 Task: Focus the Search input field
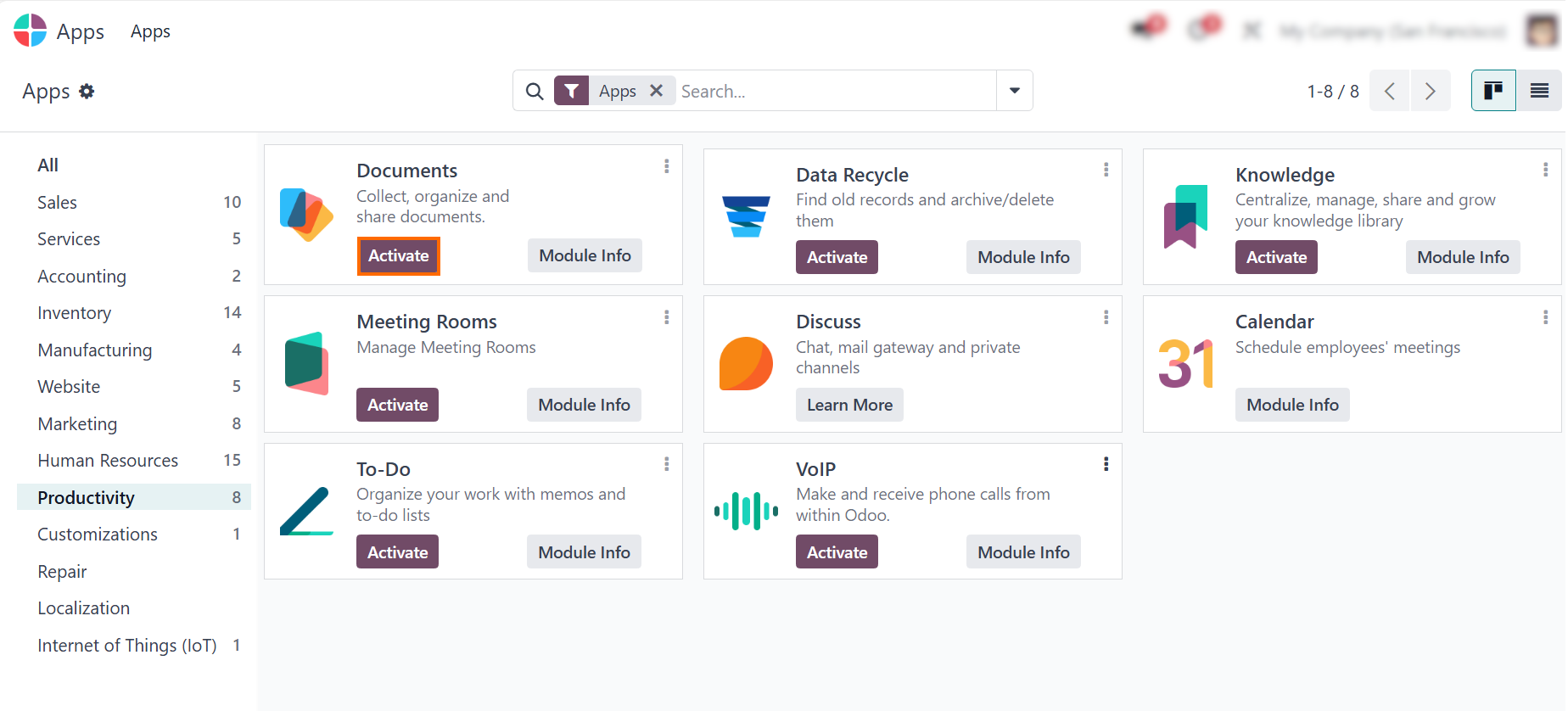tap(836, 91)
